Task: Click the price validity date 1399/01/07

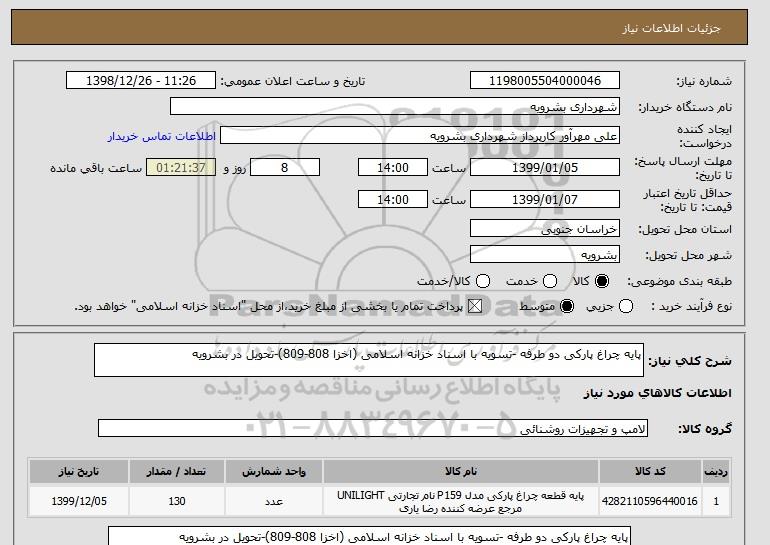Action: 545,199
